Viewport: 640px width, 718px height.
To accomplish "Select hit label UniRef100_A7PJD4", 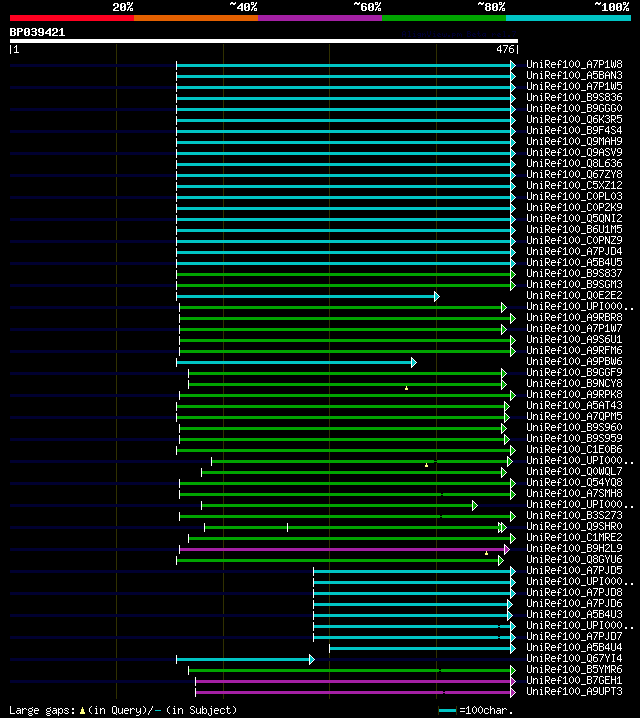I will coord(574,251).
